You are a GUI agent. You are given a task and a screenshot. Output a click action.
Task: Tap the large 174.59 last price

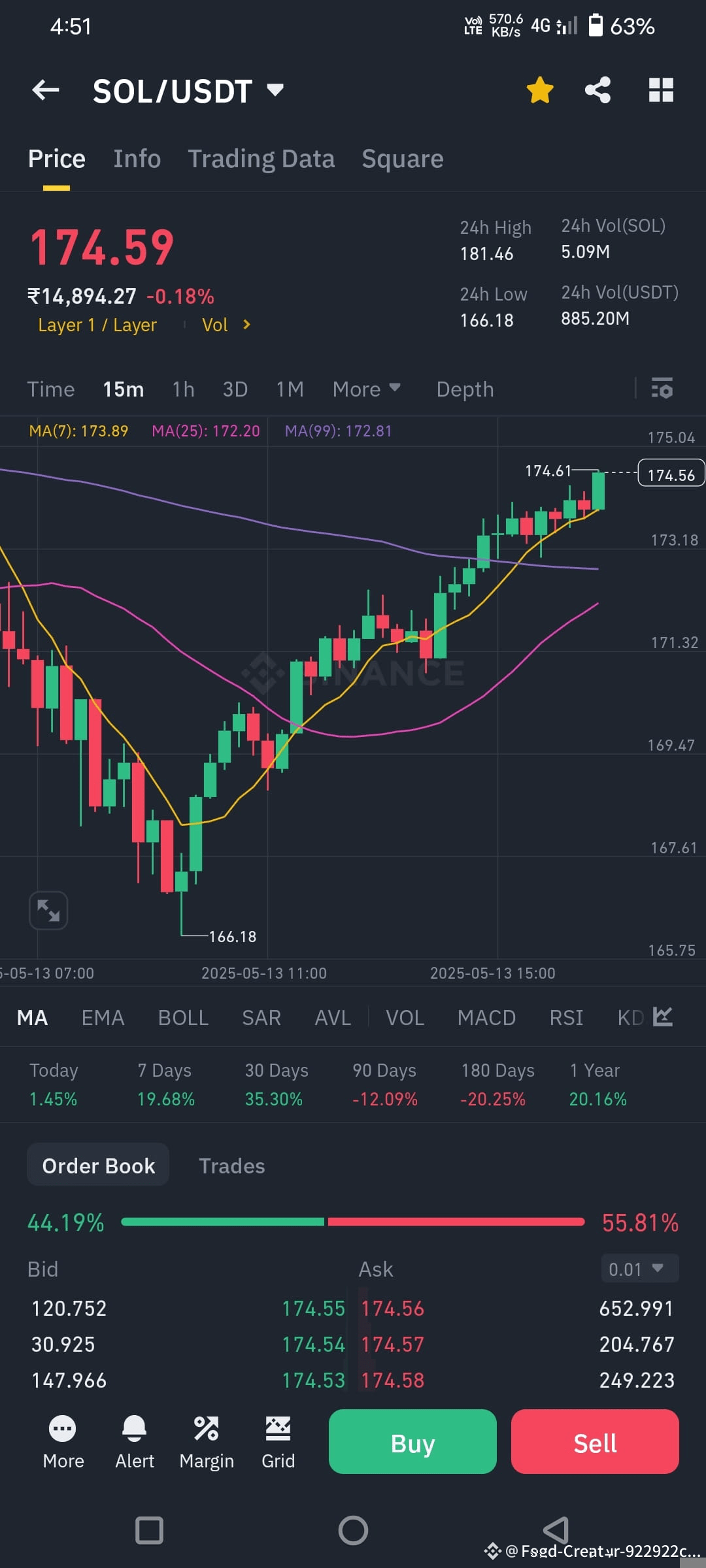(102, 248)
